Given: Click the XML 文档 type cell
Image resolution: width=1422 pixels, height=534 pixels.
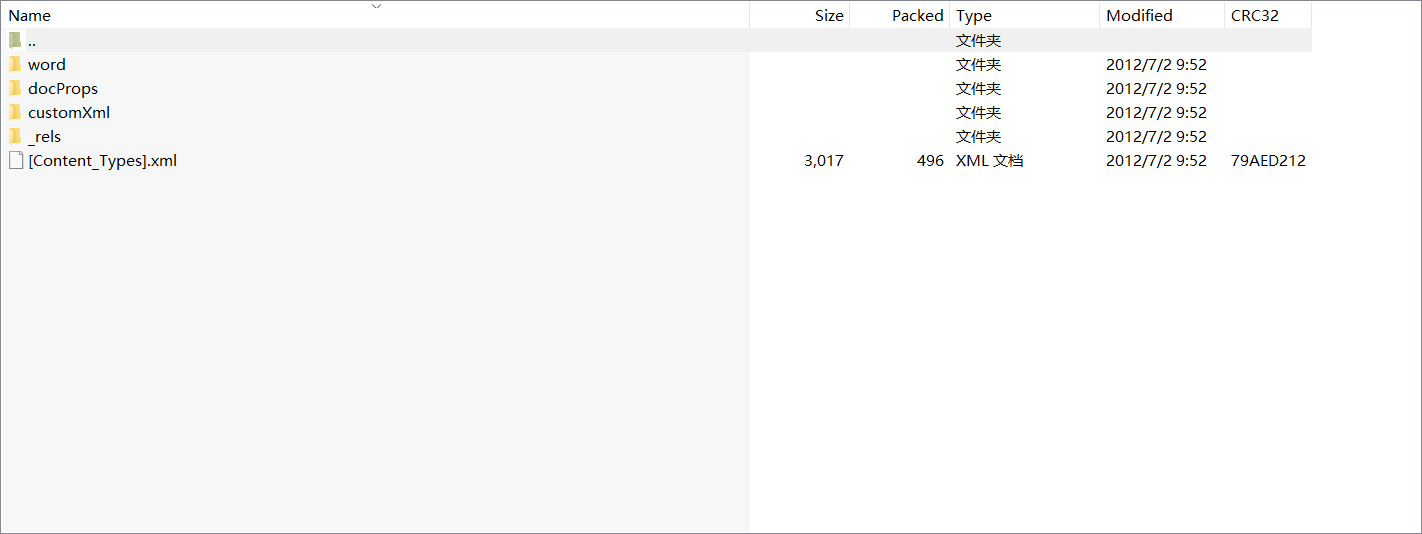Looking at the screenshot, I should (989, 160).
